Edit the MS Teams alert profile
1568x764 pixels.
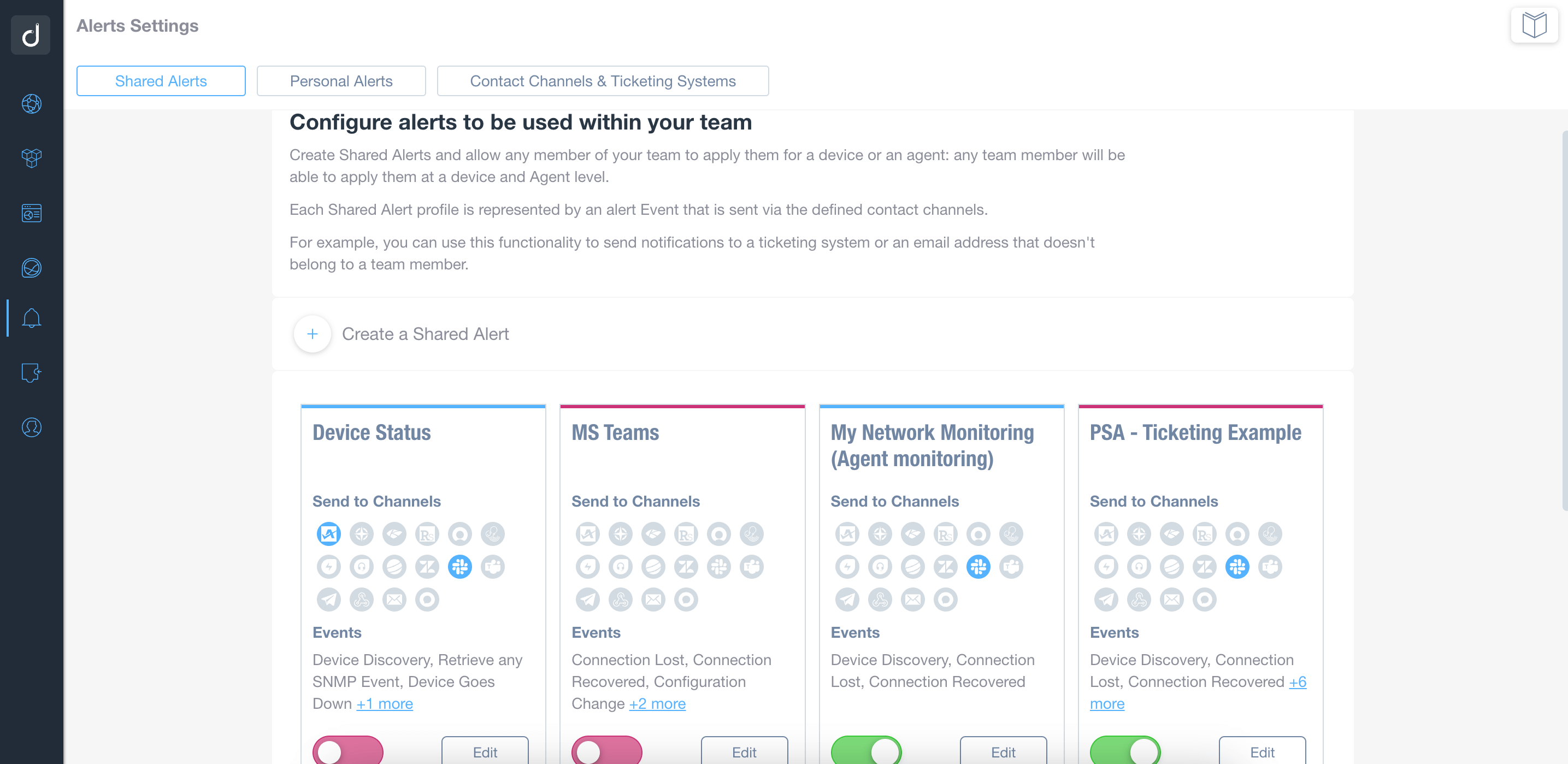(x=745, y=752)
